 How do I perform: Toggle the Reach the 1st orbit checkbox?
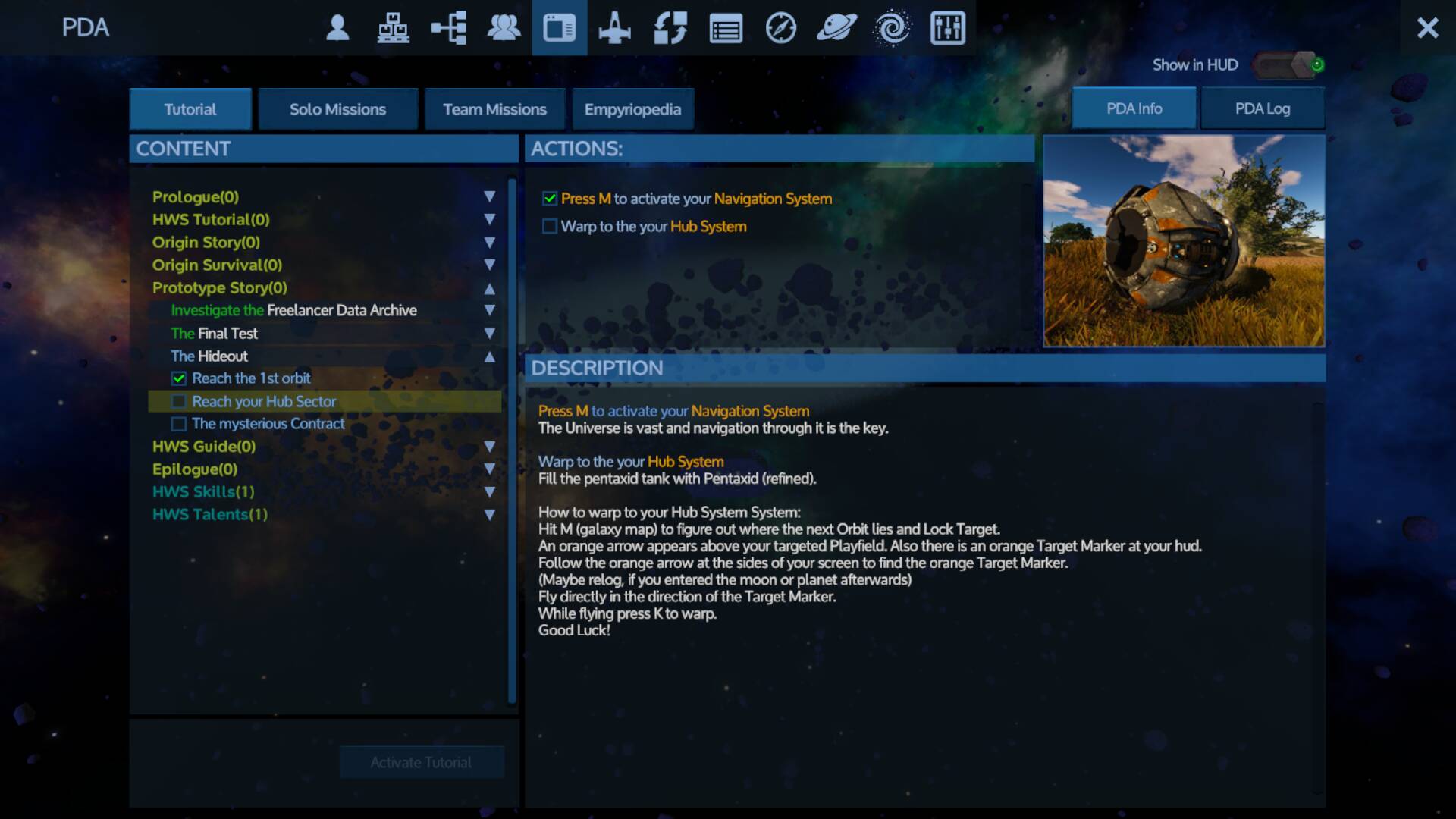click(179, 378)
